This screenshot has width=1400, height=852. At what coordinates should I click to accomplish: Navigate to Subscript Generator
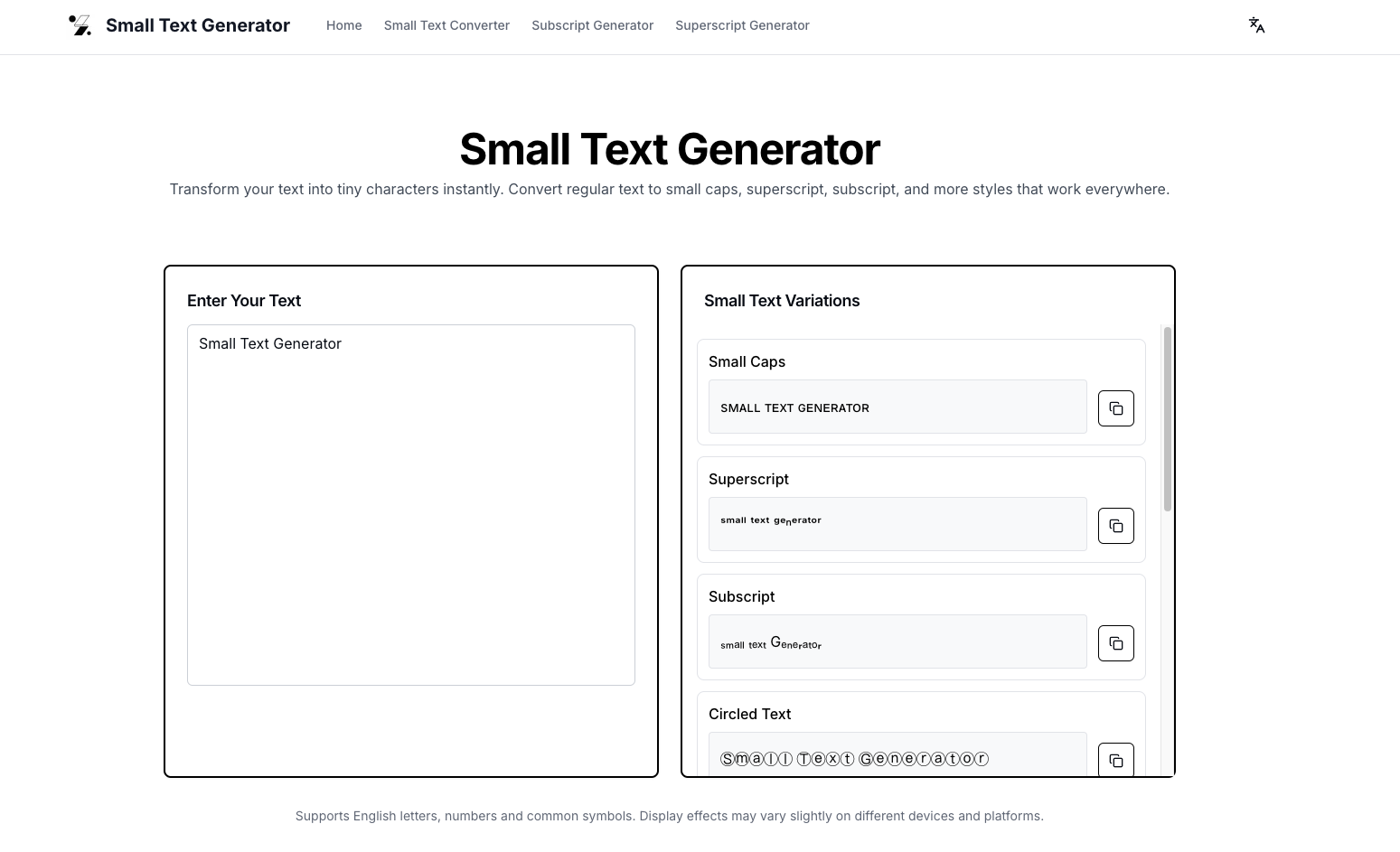point(592,25)
